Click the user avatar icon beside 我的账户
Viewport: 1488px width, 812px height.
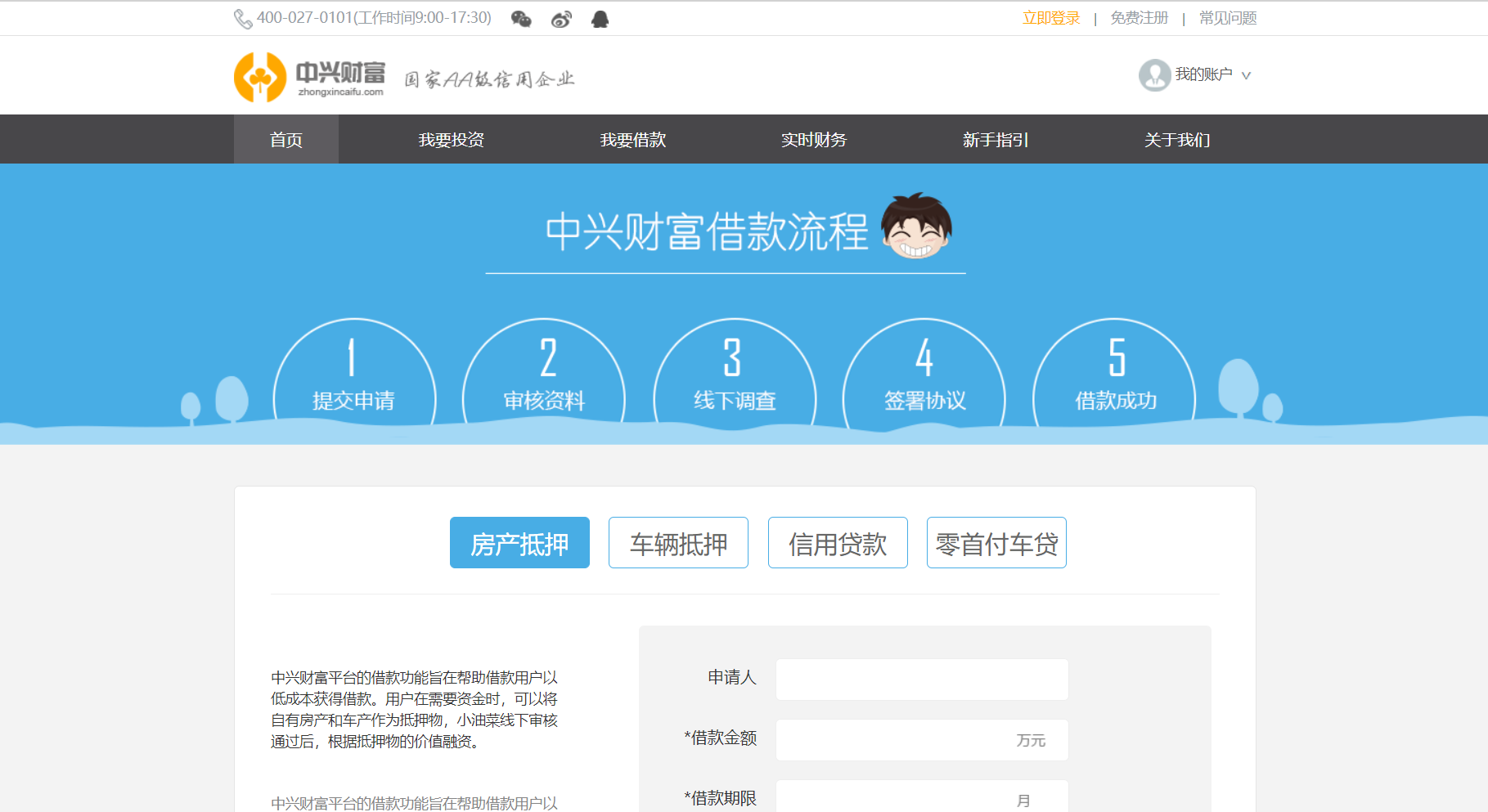click(x=1154, y=75)
